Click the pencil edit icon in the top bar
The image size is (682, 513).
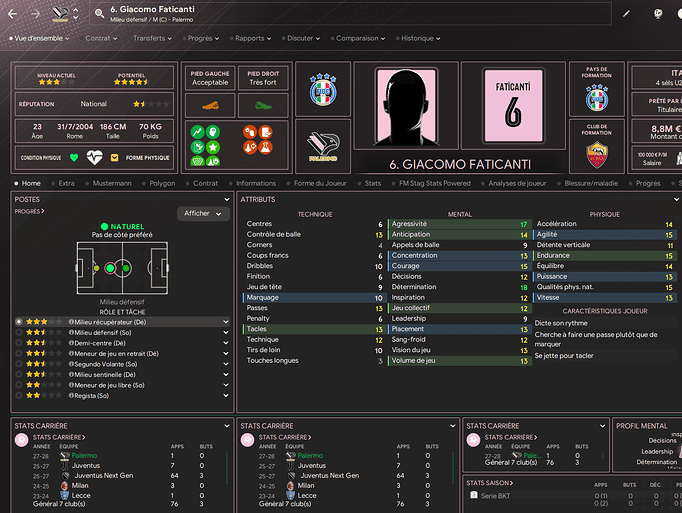tap(626, 14)
